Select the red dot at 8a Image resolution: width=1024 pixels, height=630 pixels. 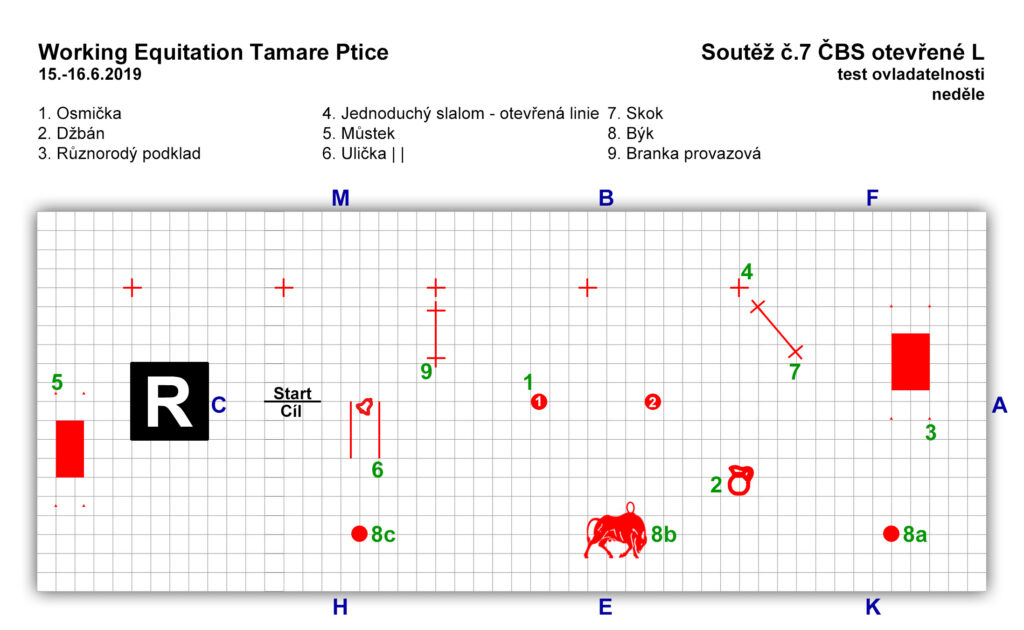point(891,533)
